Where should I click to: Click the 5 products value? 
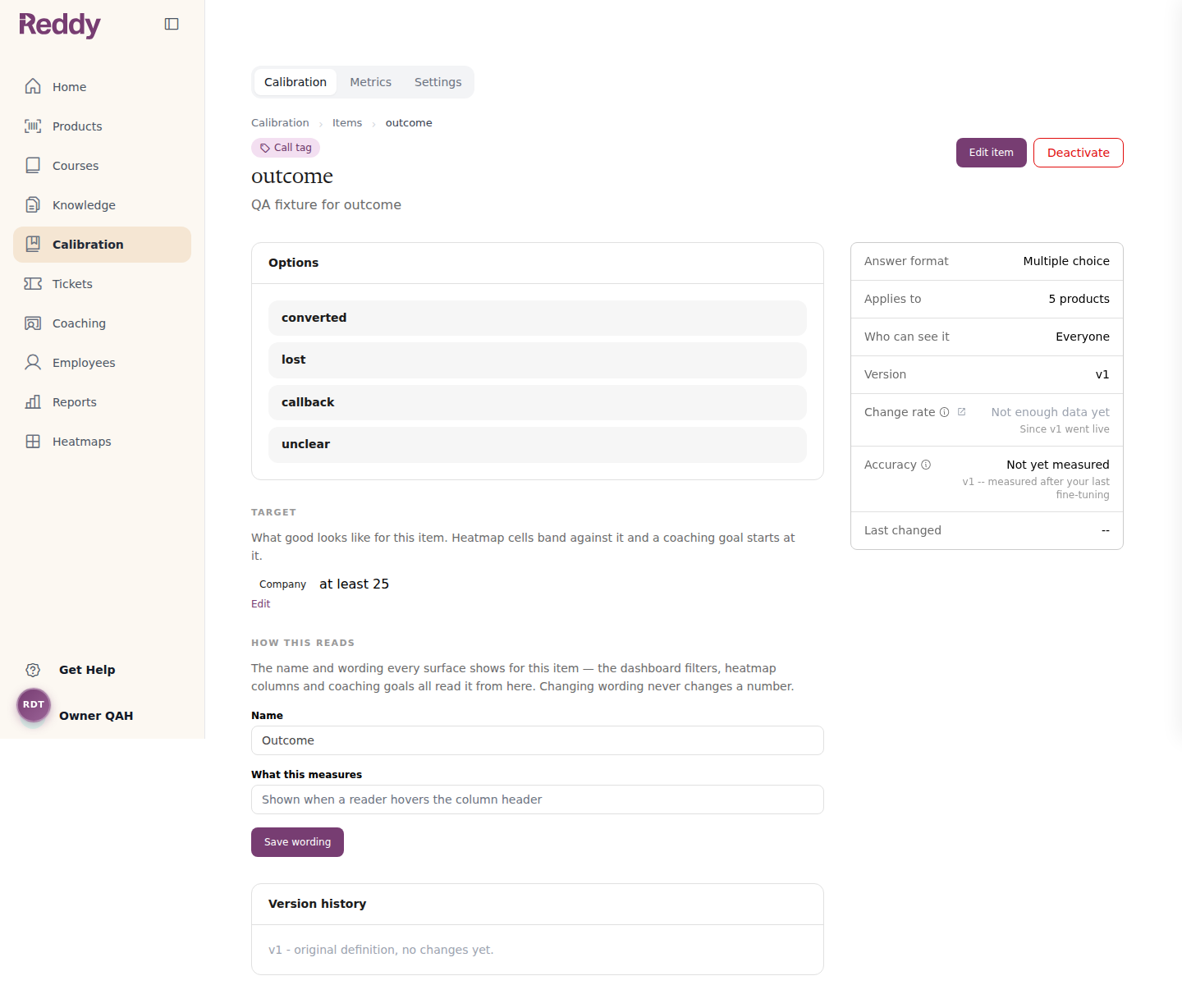1079,299
